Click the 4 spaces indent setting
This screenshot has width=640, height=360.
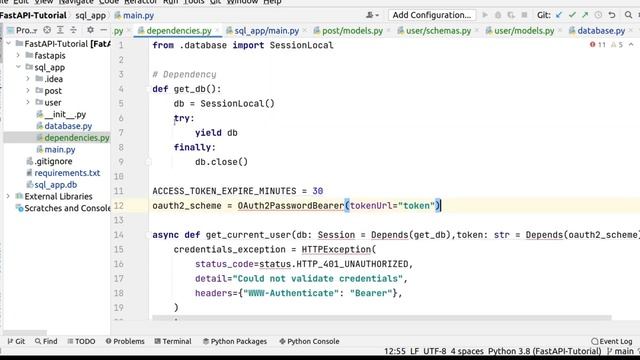click(x=467, y=351)
